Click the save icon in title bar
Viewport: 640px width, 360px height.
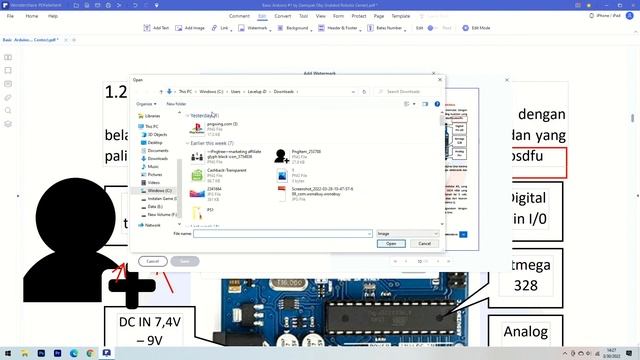coord(87,5)
